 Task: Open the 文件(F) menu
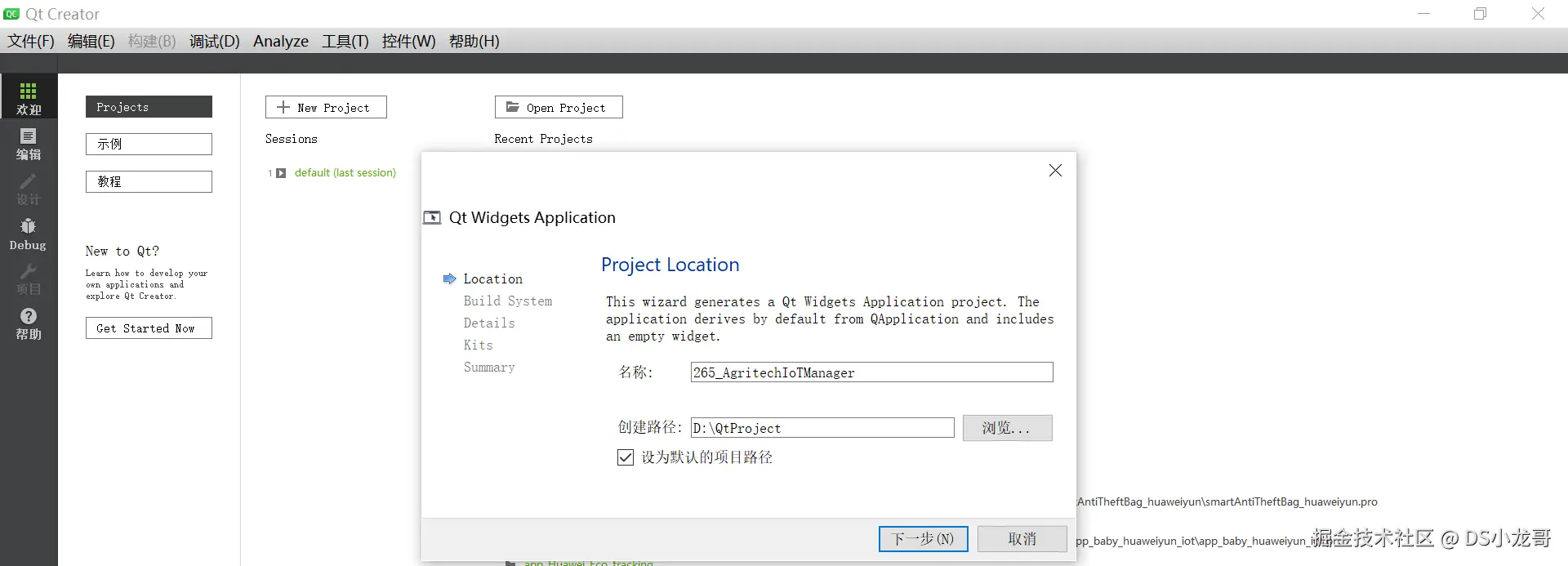[31, 41]
